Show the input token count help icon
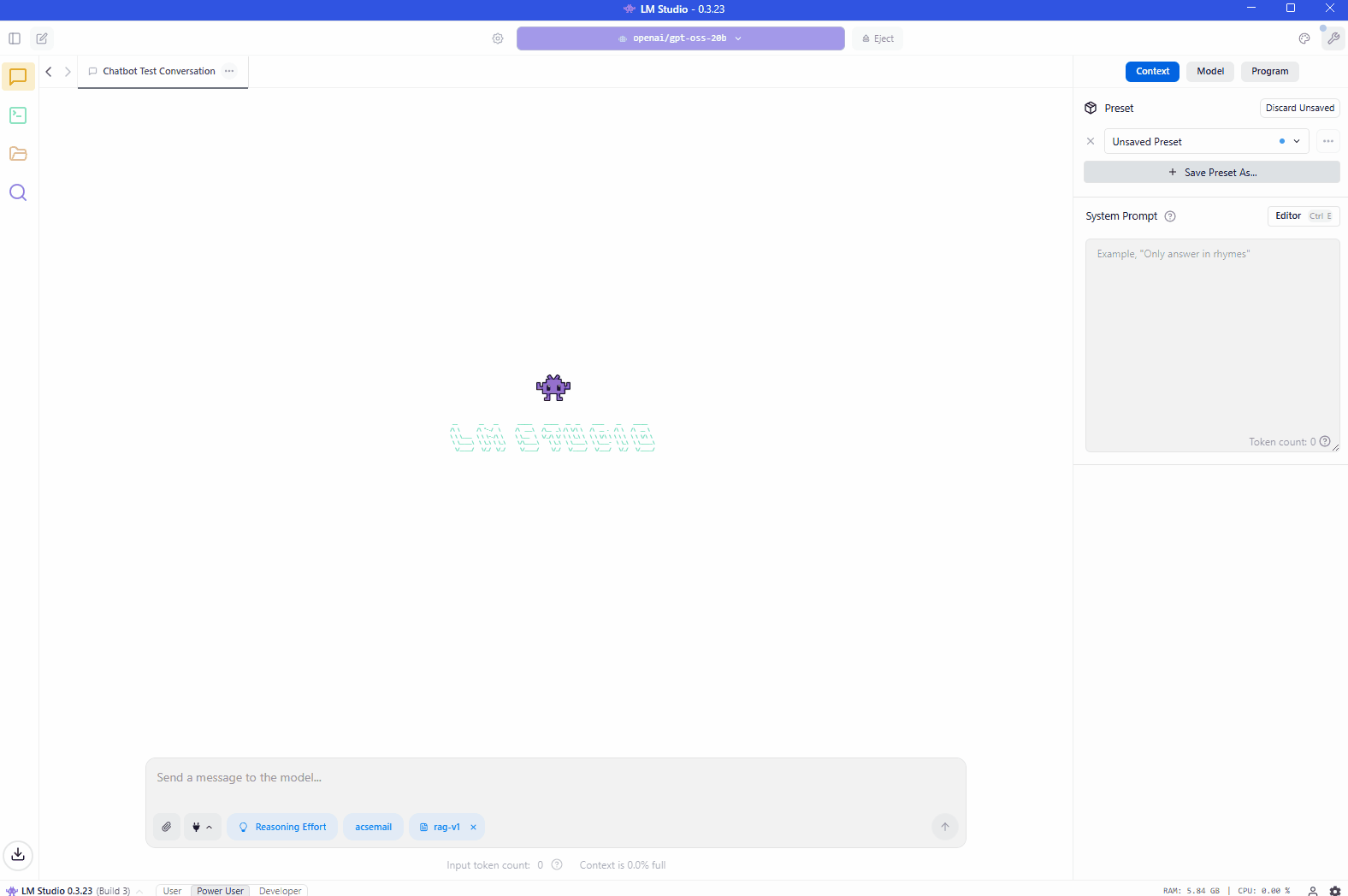This screenshot has height=896, width=1348. (557, 864)
